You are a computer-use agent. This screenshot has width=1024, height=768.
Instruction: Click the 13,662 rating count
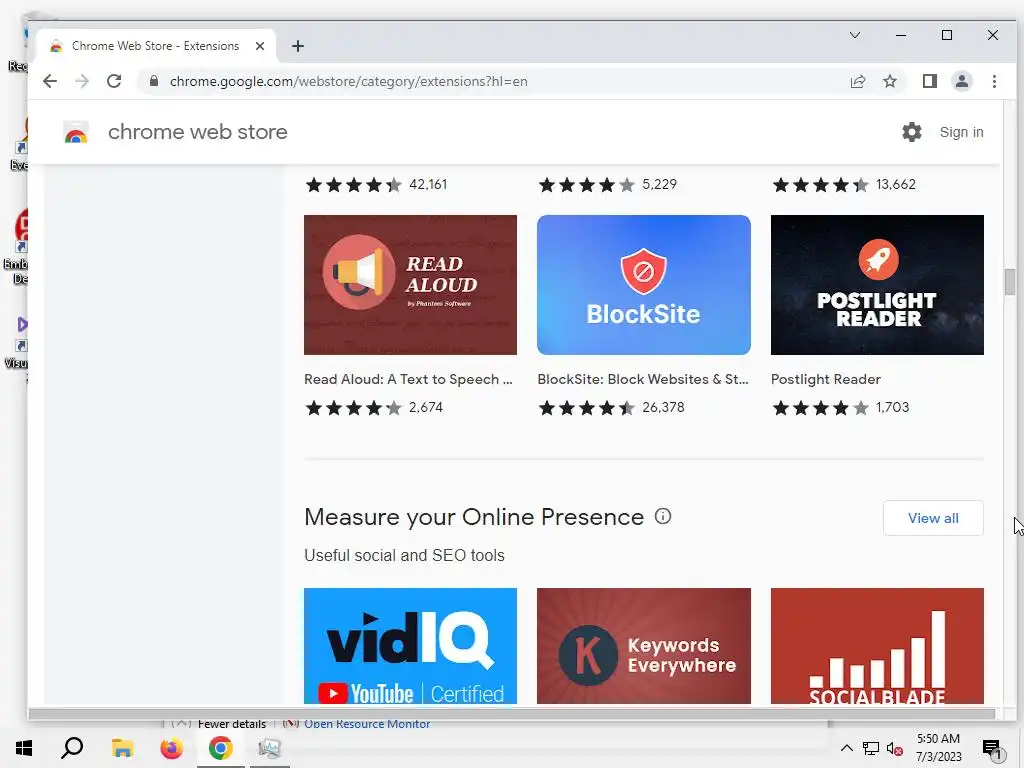click(x=895, y=184)
